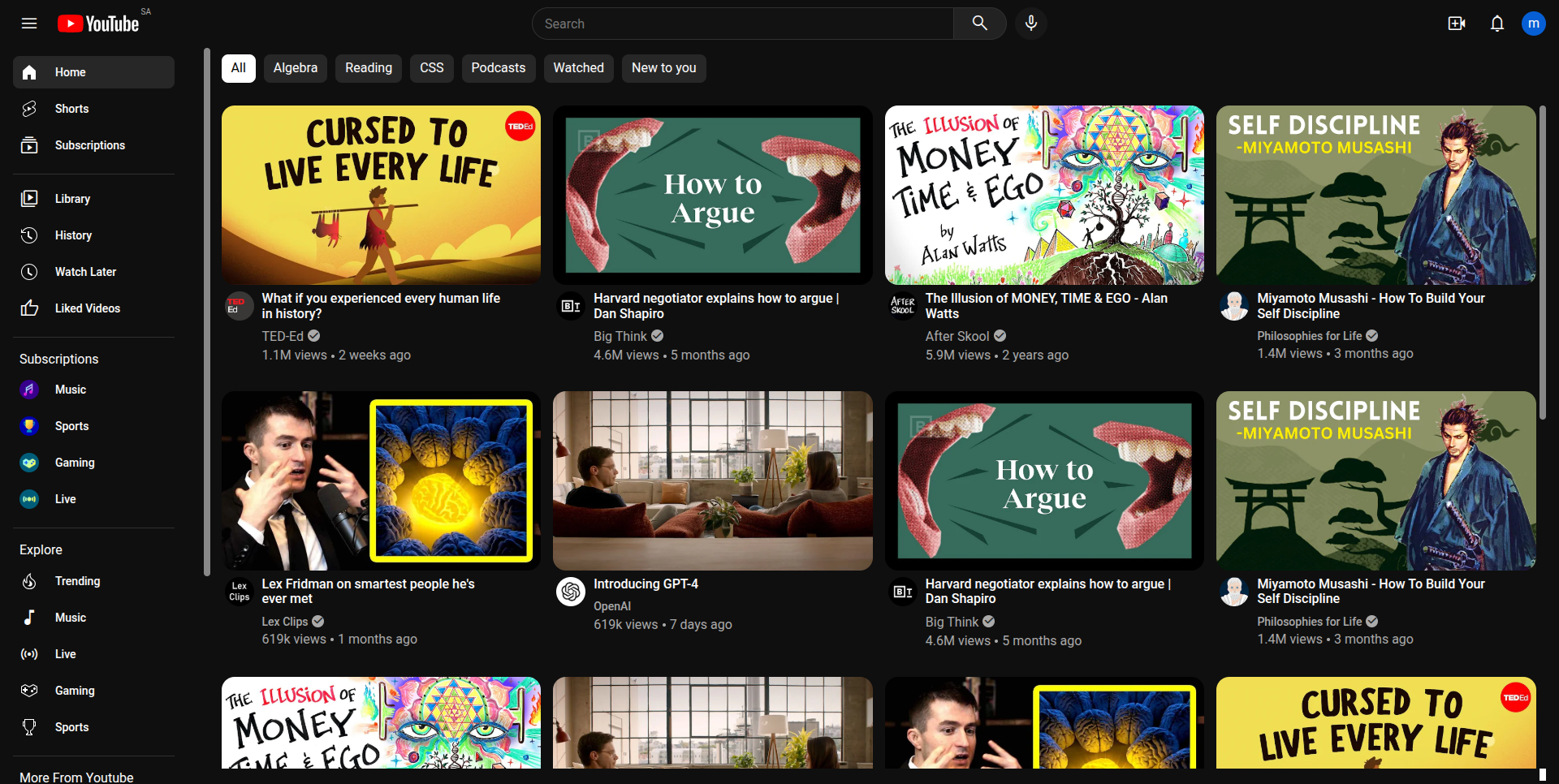Select the Algebra filter chip
The image size is (1559, 784).
(x=295, y=68)
